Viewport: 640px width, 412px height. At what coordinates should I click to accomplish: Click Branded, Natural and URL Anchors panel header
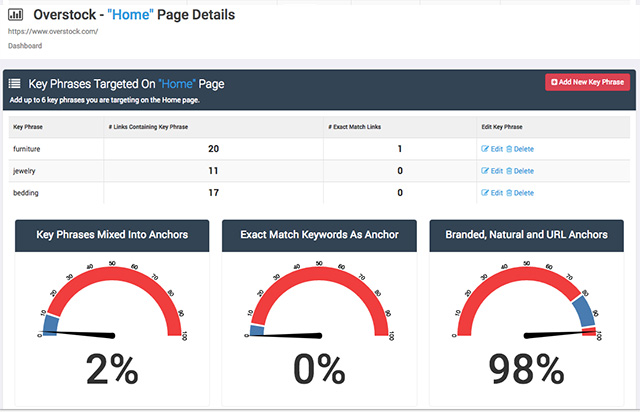[527, 235]
